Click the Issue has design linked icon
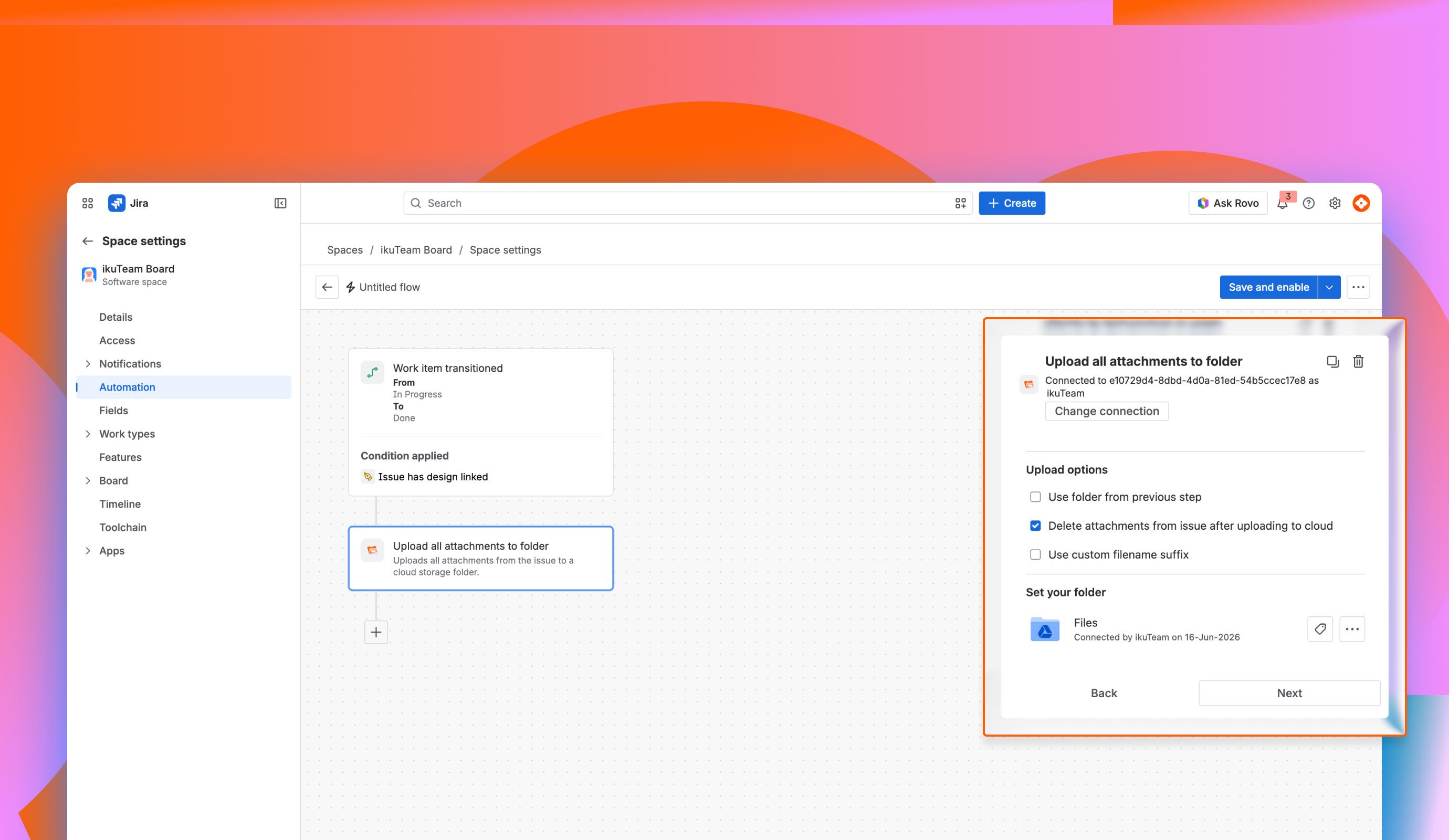This screenshot has height=840, width=1449. (x=368, y=477)
